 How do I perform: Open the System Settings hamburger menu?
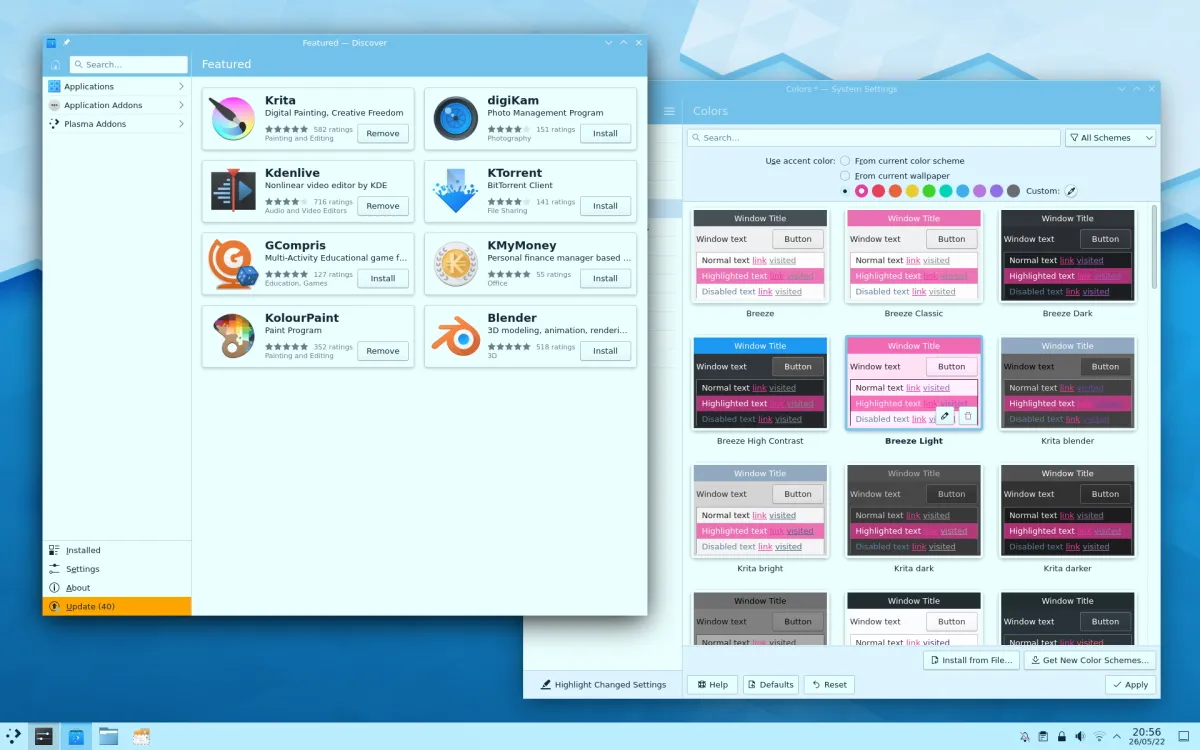[x=669, y=111]
